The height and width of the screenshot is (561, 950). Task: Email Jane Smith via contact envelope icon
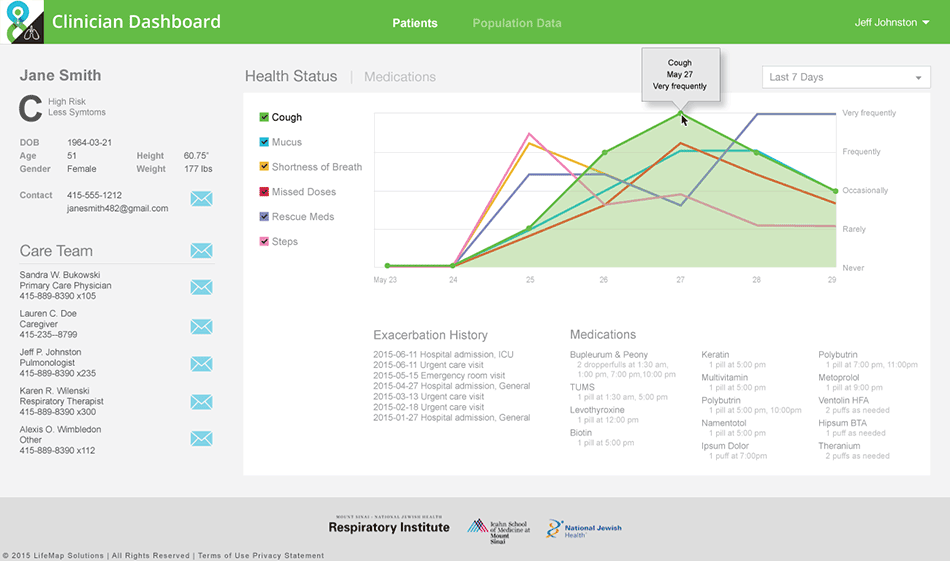(201, 199)
